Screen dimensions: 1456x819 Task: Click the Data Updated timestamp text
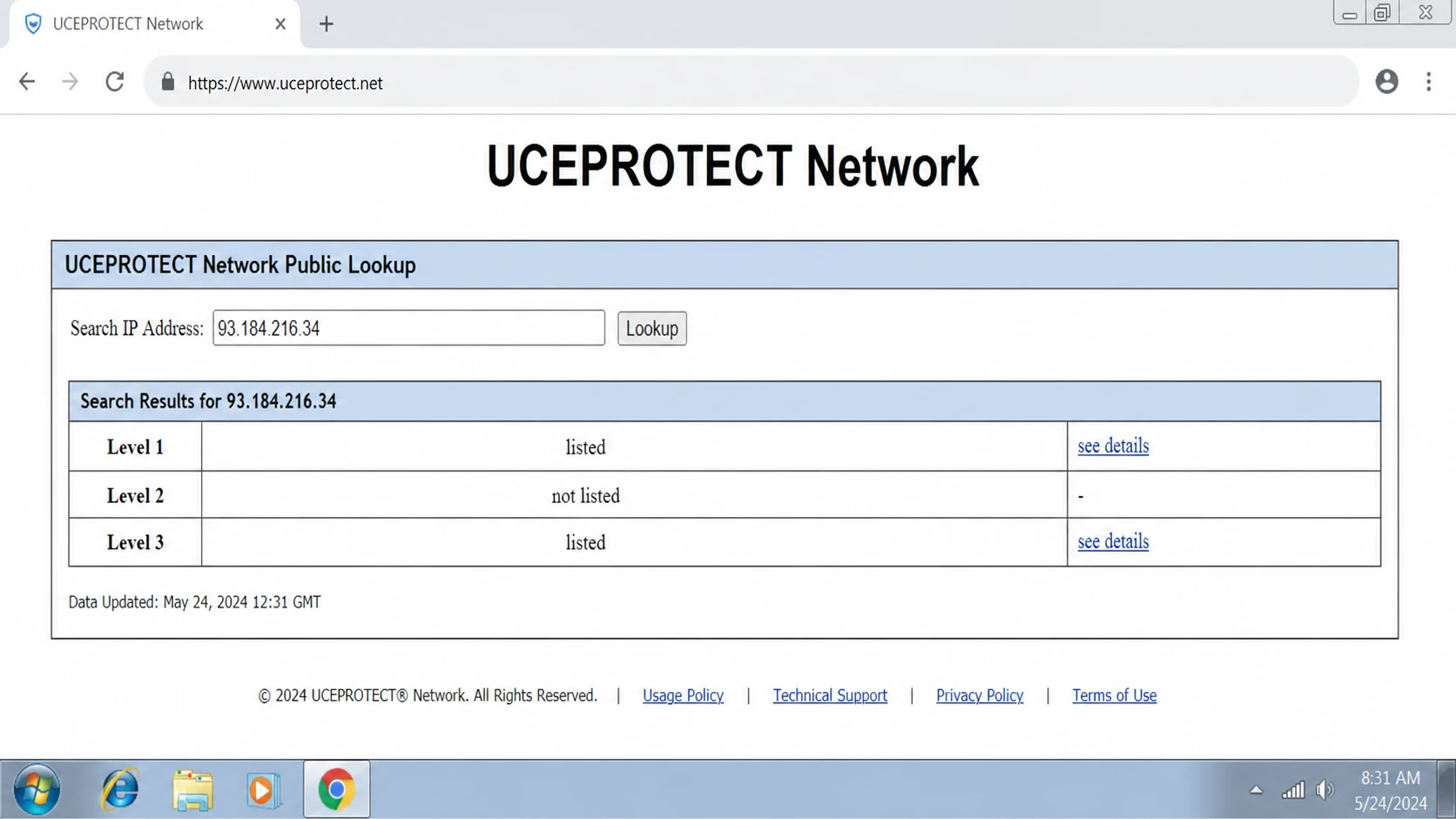pyautogui.click(x=194, y=602)
